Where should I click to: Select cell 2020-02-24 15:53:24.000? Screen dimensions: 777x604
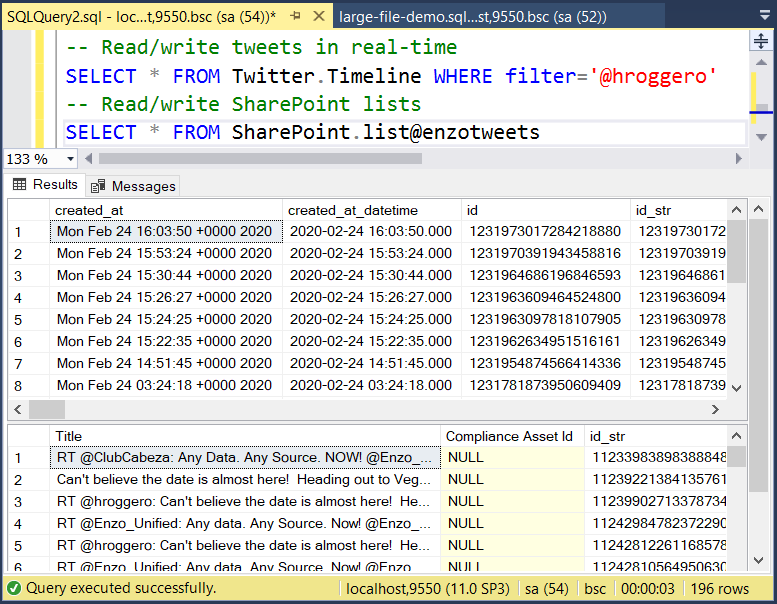[372, 253]
